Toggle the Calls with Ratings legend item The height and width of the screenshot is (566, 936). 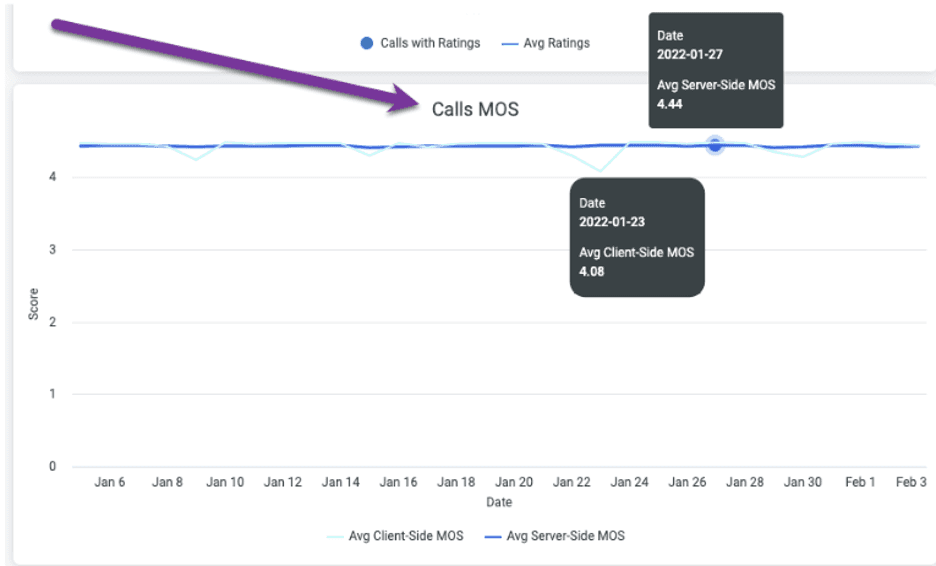420,43
